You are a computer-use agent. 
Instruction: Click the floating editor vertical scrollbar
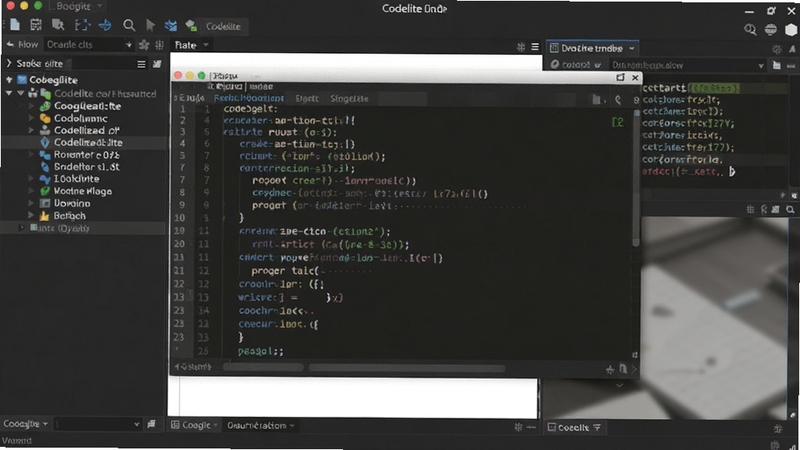coord(636,179)
